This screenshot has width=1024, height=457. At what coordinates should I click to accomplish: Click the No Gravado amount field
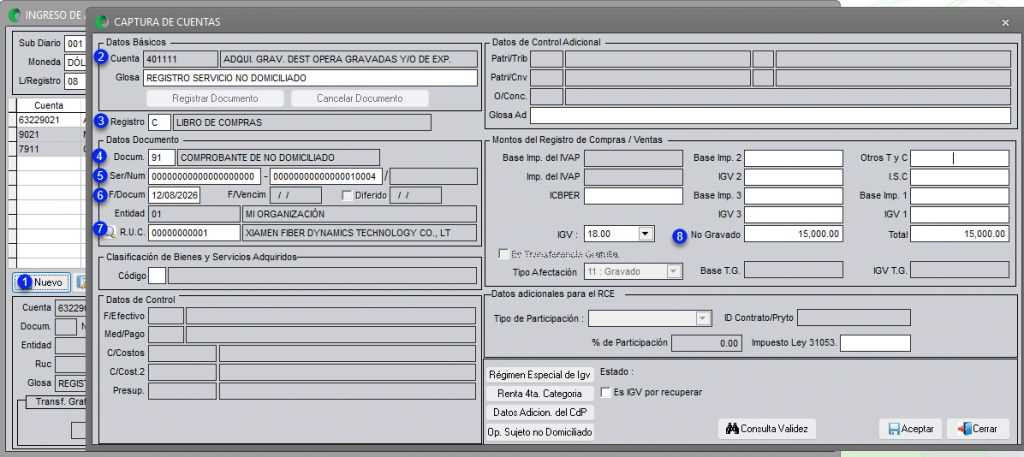pos(793,234)
